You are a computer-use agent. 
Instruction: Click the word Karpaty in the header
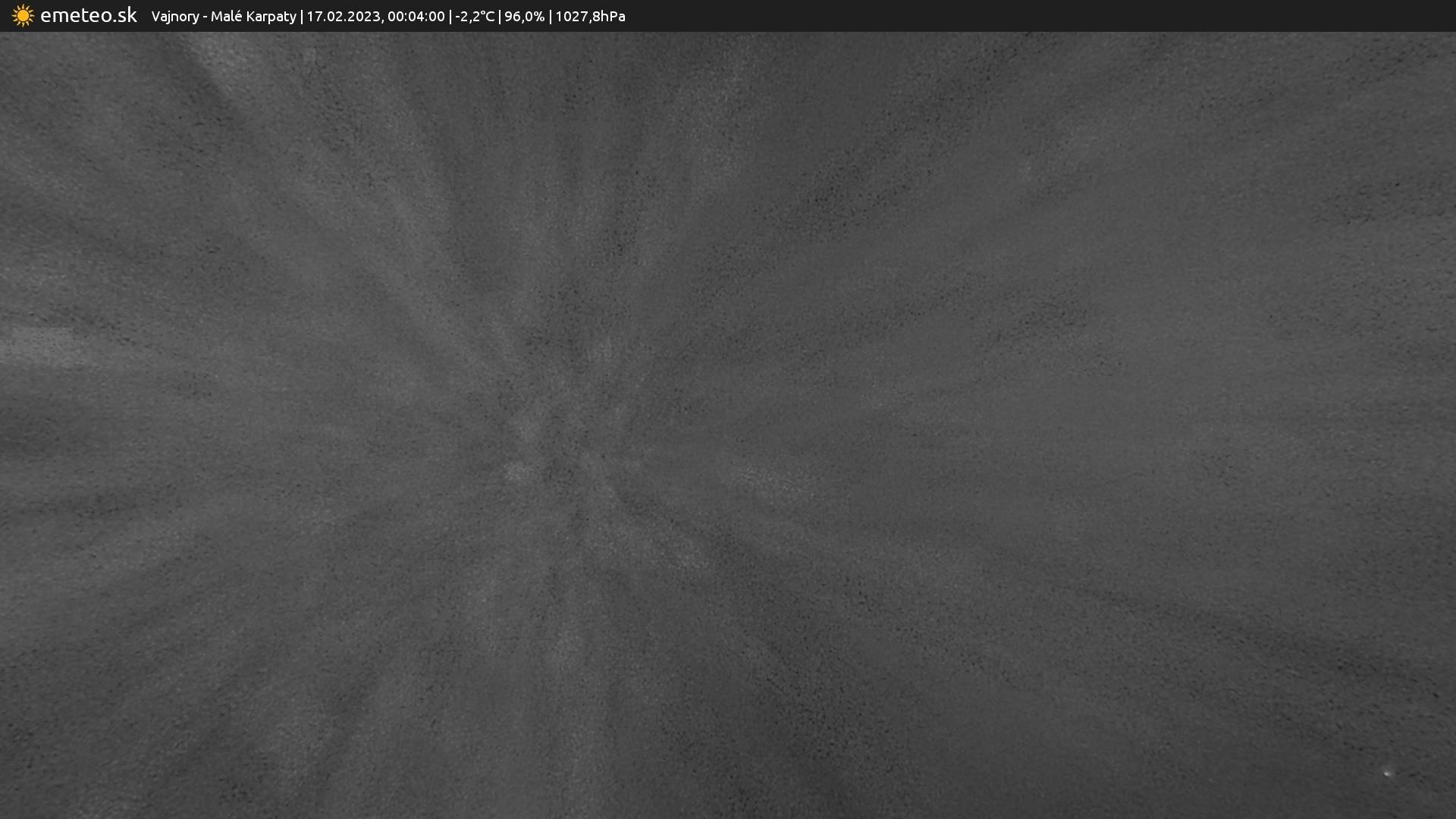(271, 17)
